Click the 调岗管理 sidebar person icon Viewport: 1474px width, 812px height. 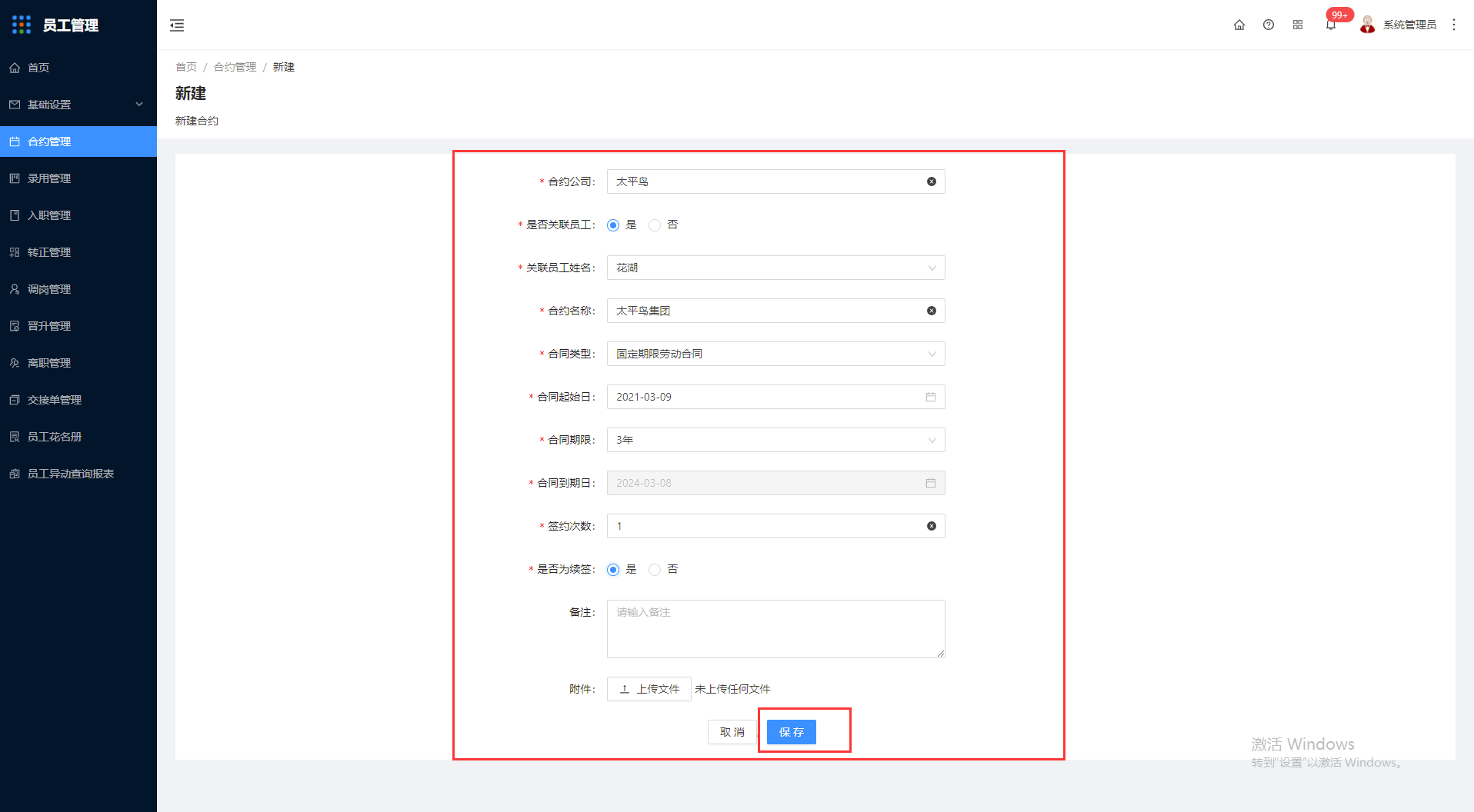[15, 289]
